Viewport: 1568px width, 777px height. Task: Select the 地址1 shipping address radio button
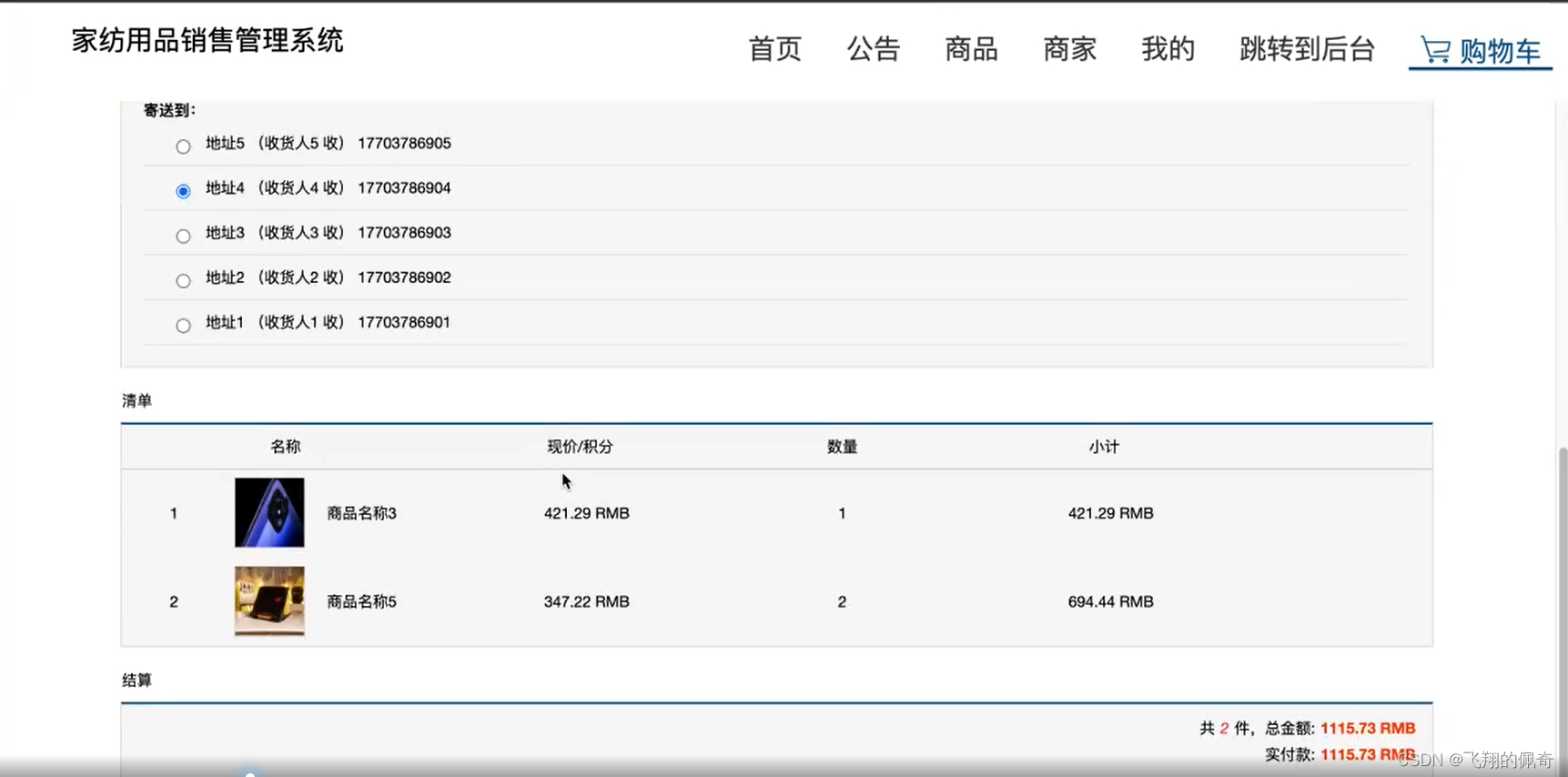click(183, 325)
